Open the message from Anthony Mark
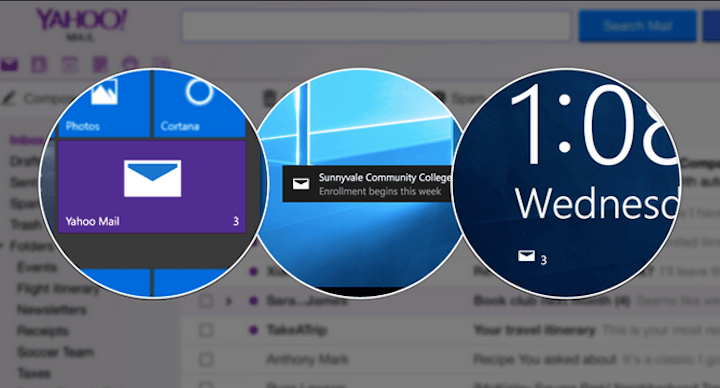This screenshot has width=720, height=388. 307,359
